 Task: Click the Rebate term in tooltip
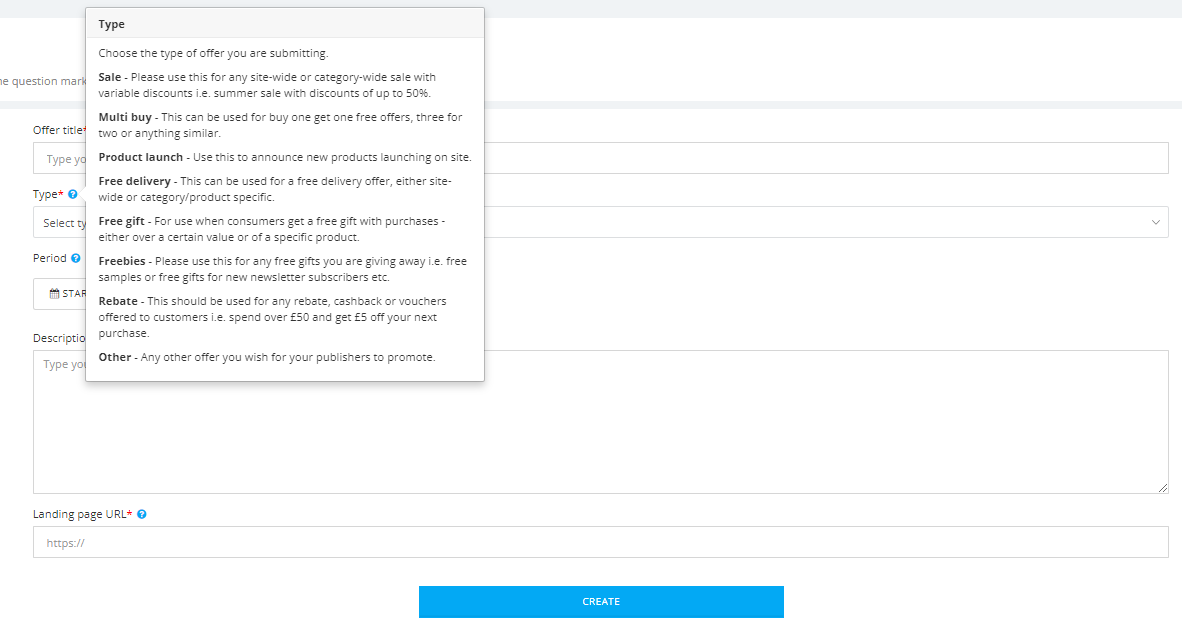pyautogui.click(x=118, y=301)
